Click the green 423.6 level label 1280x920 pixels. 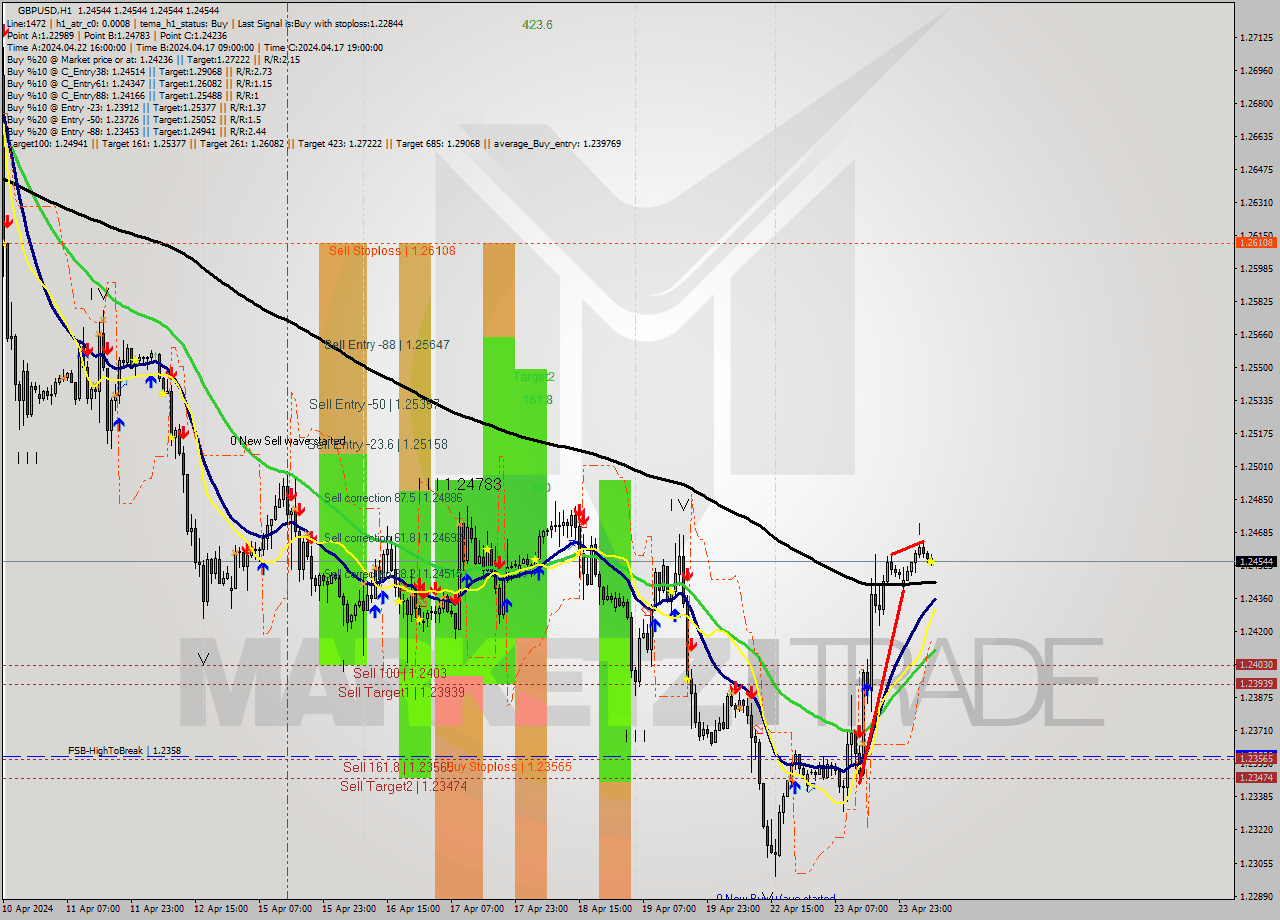point(537,25)
